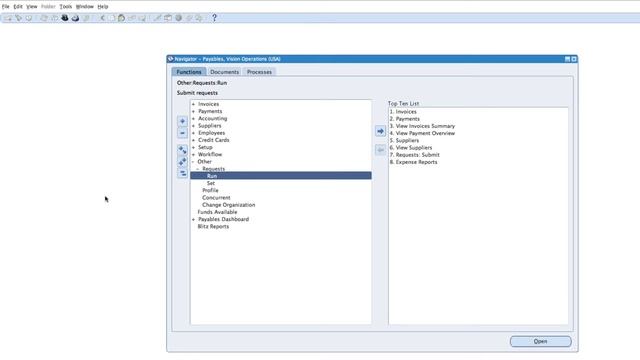640x360 pixels.
Task: Click the Expand All button
Action: [182, 162]
